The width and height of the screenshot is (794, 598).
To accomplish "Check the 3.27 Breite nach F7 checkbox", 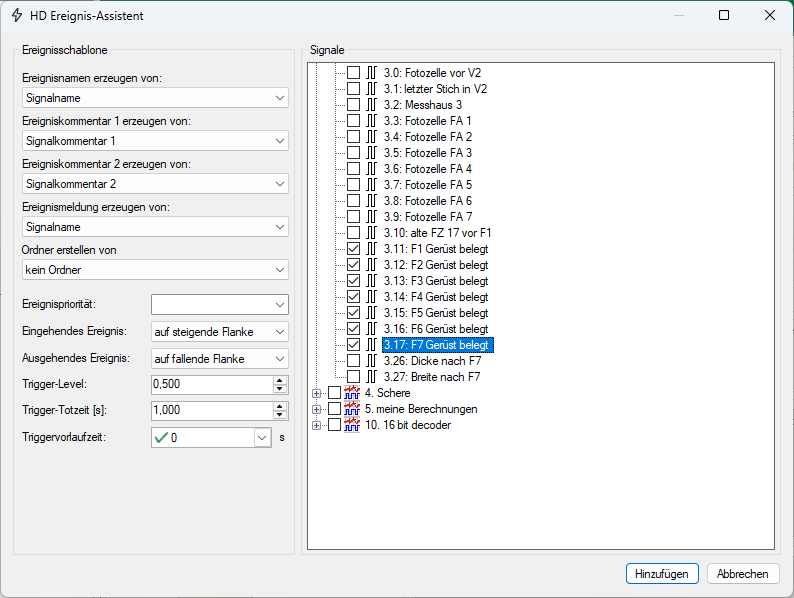I will tap(353, 377).
